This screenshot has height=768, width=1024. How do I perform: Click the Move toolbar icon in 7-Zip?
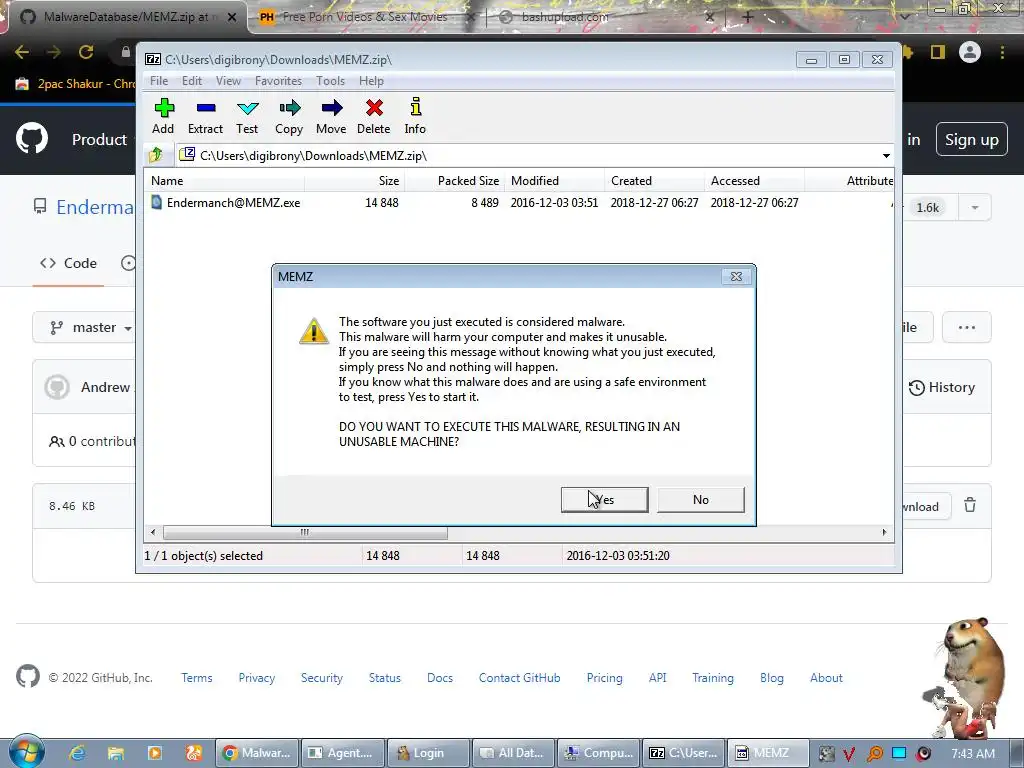click(x=331, y=116)
